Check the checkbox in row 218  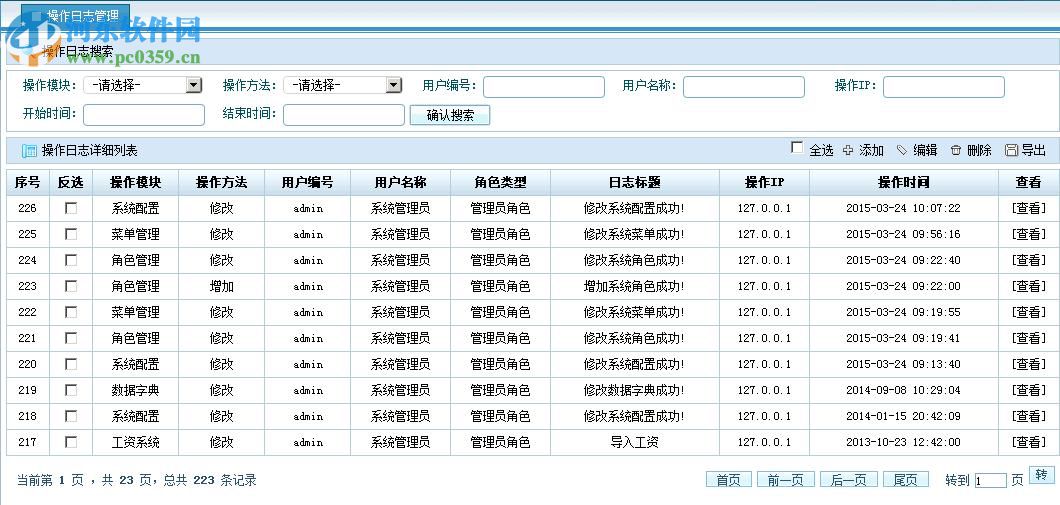point(71,416)
